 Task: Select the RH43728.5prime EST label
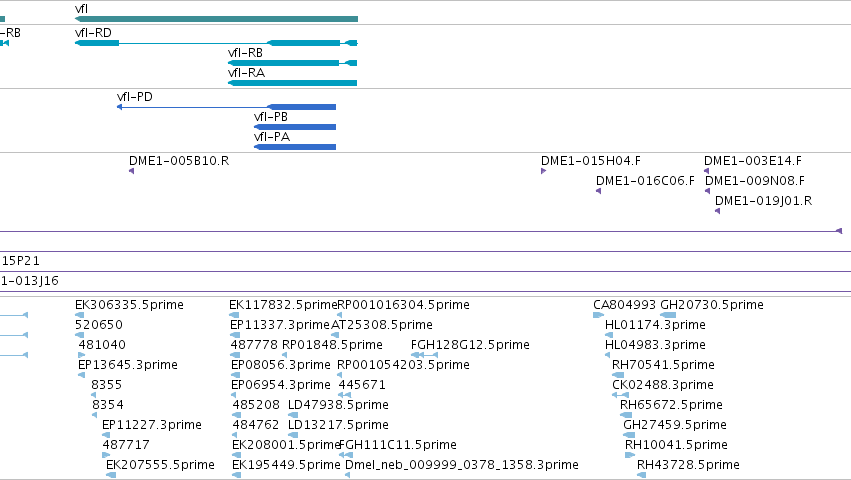pos(688,465)
